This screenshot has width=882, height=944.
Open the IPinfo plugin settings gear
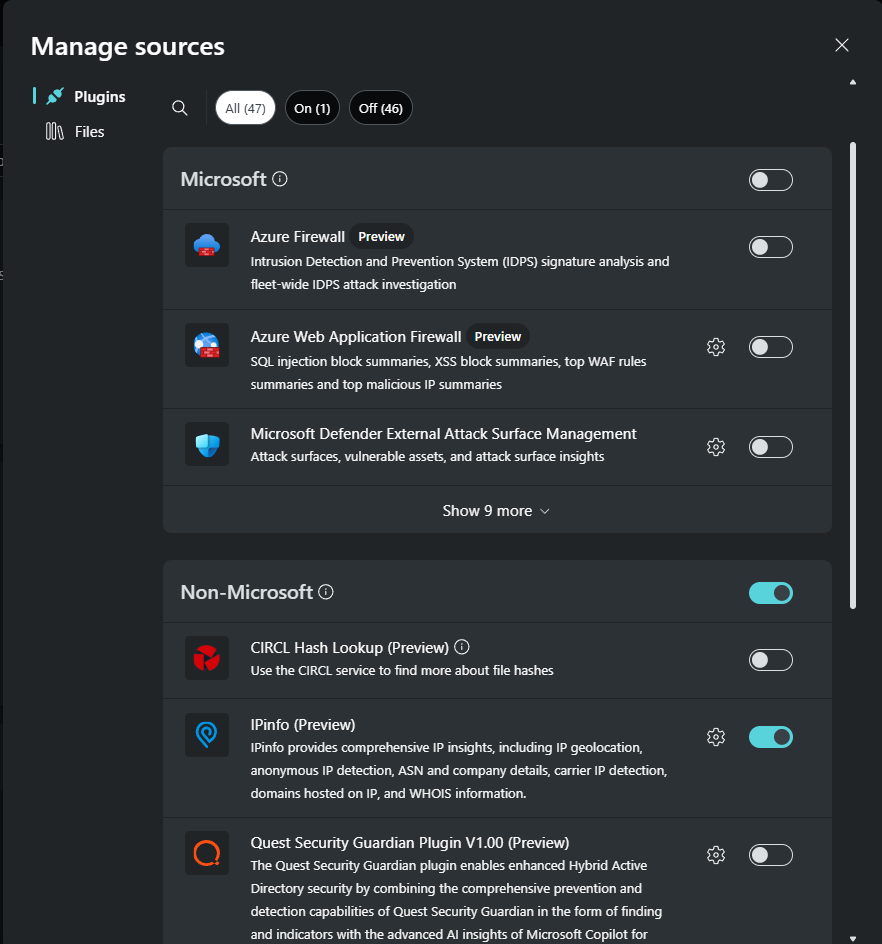[715, 737]
